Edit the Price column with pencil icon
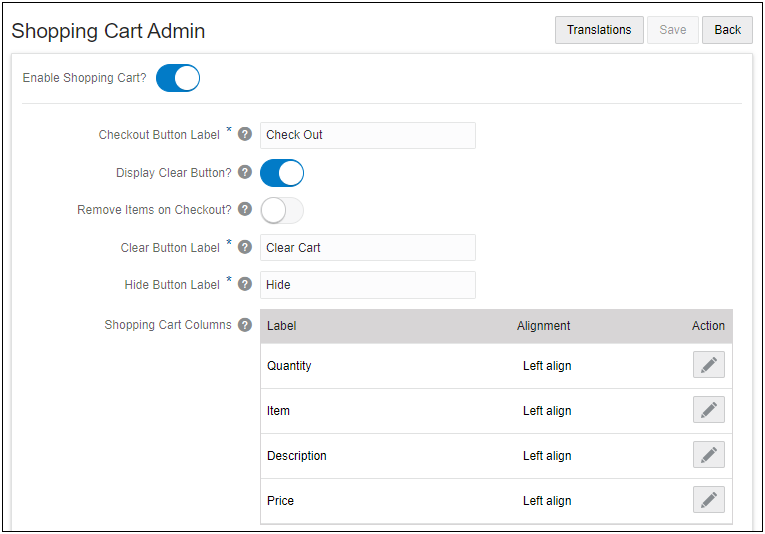The image size is (765, 534). 708,500
